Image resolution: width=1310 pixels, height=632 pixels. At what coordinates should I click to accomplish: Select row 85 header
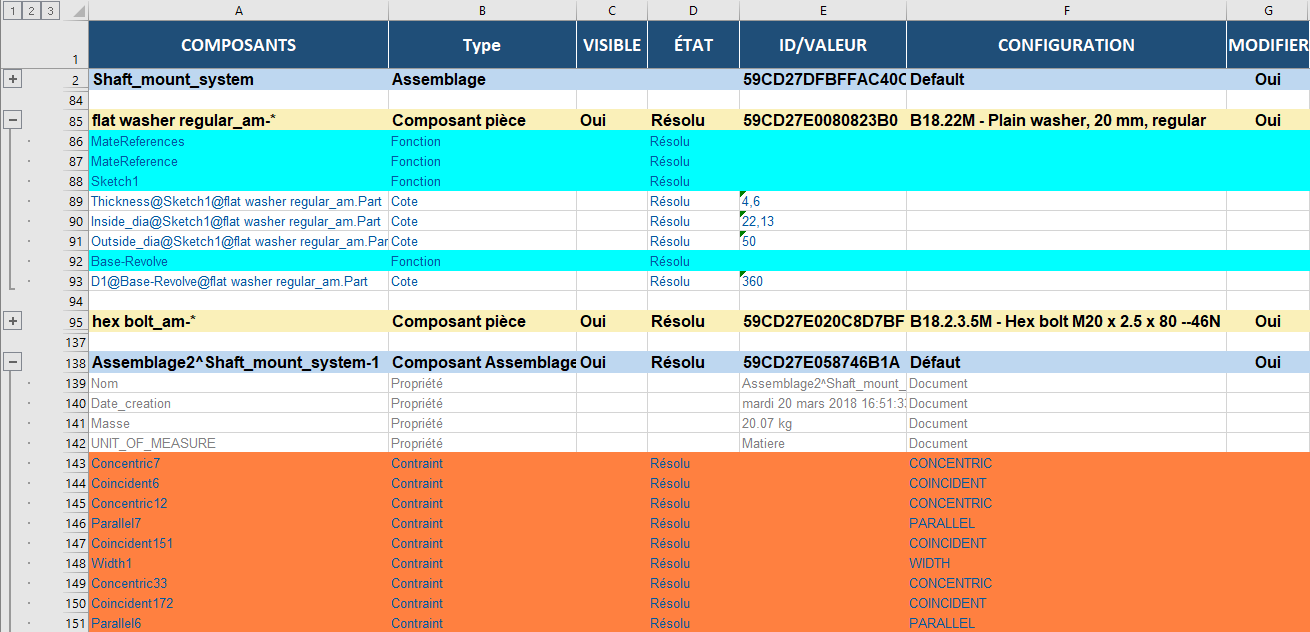pos(75,120)
